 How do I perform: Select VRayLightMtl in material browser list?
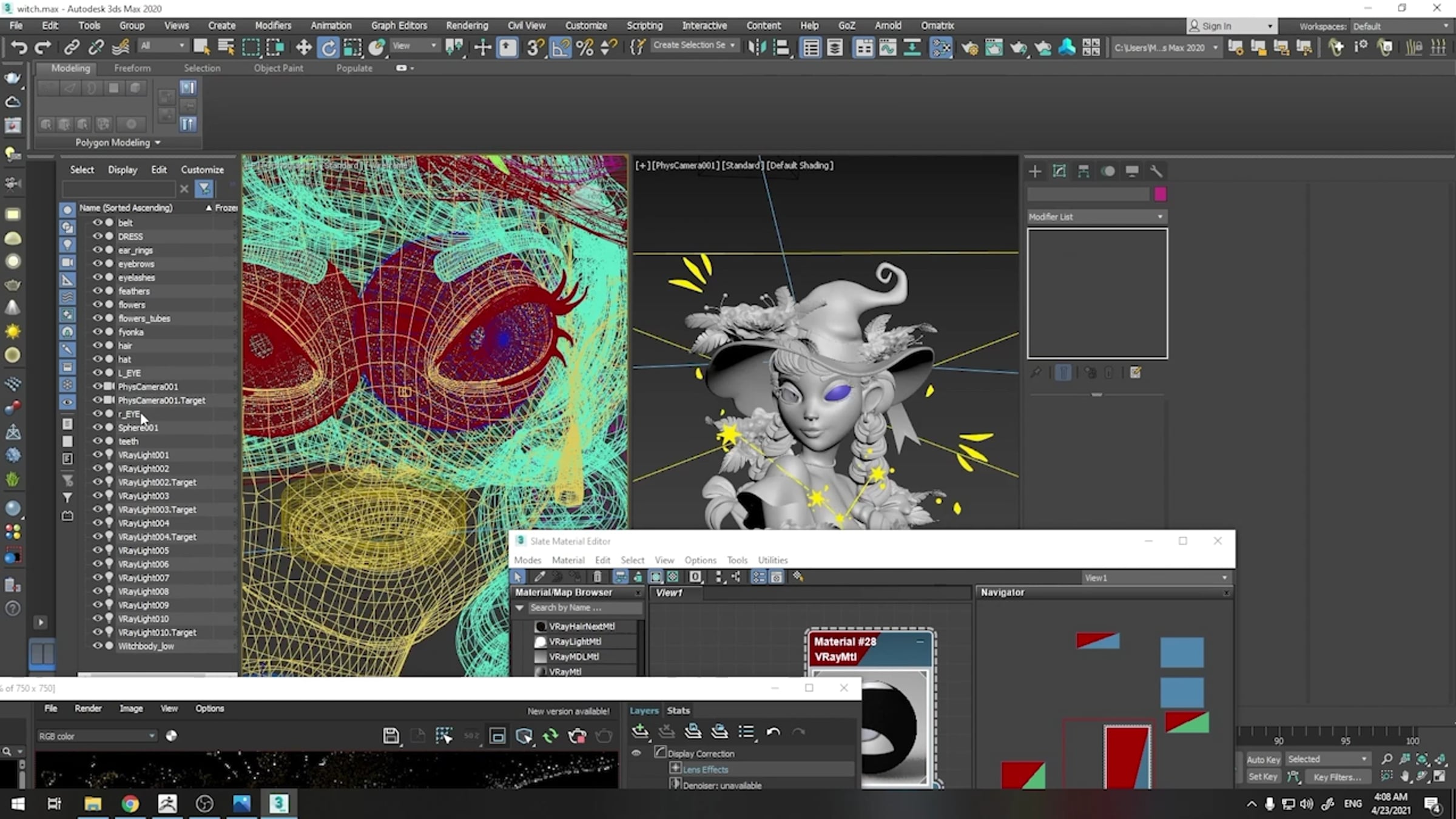coord(575,641)
